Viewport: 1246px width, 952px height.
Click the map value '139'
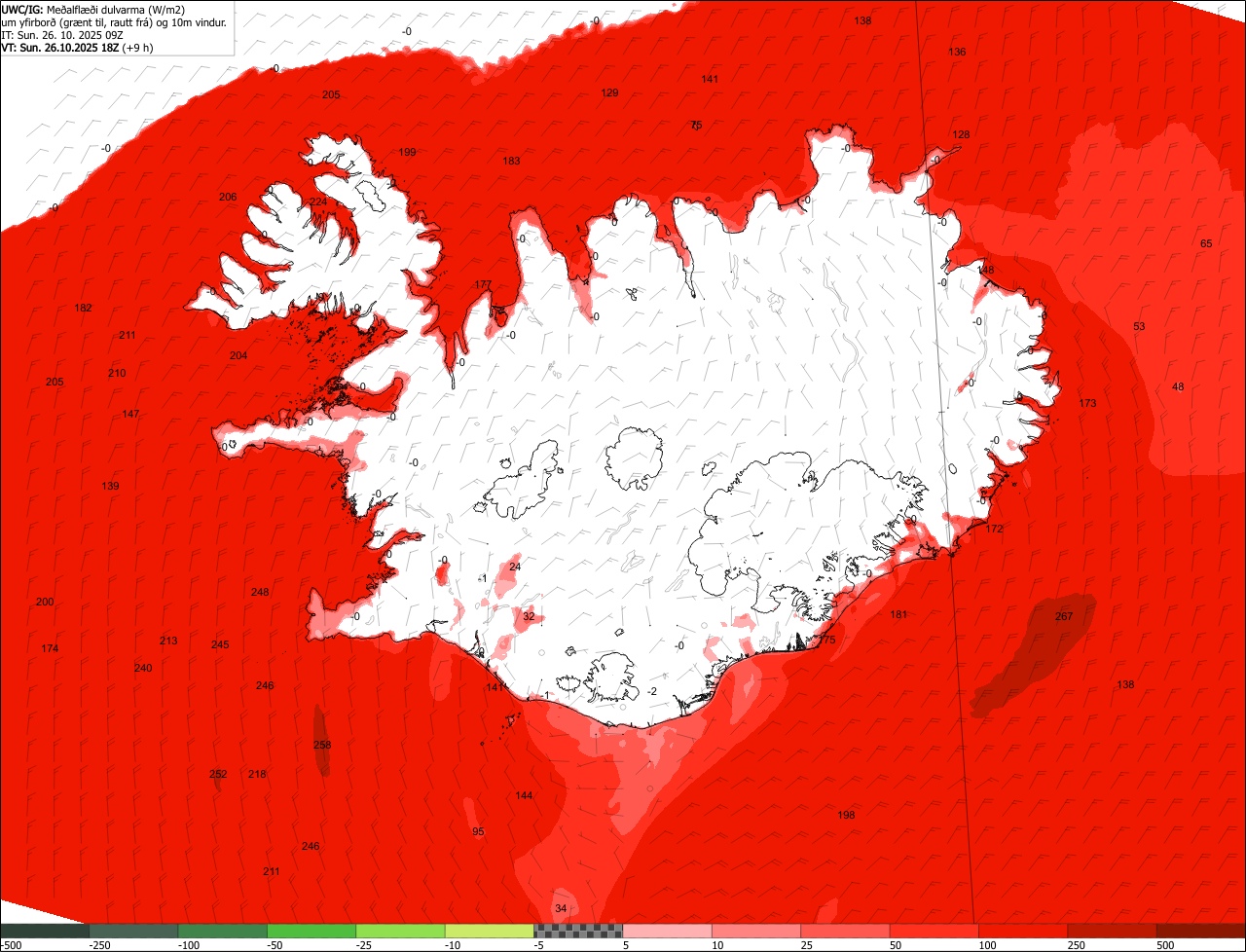[x=110, y=487]
